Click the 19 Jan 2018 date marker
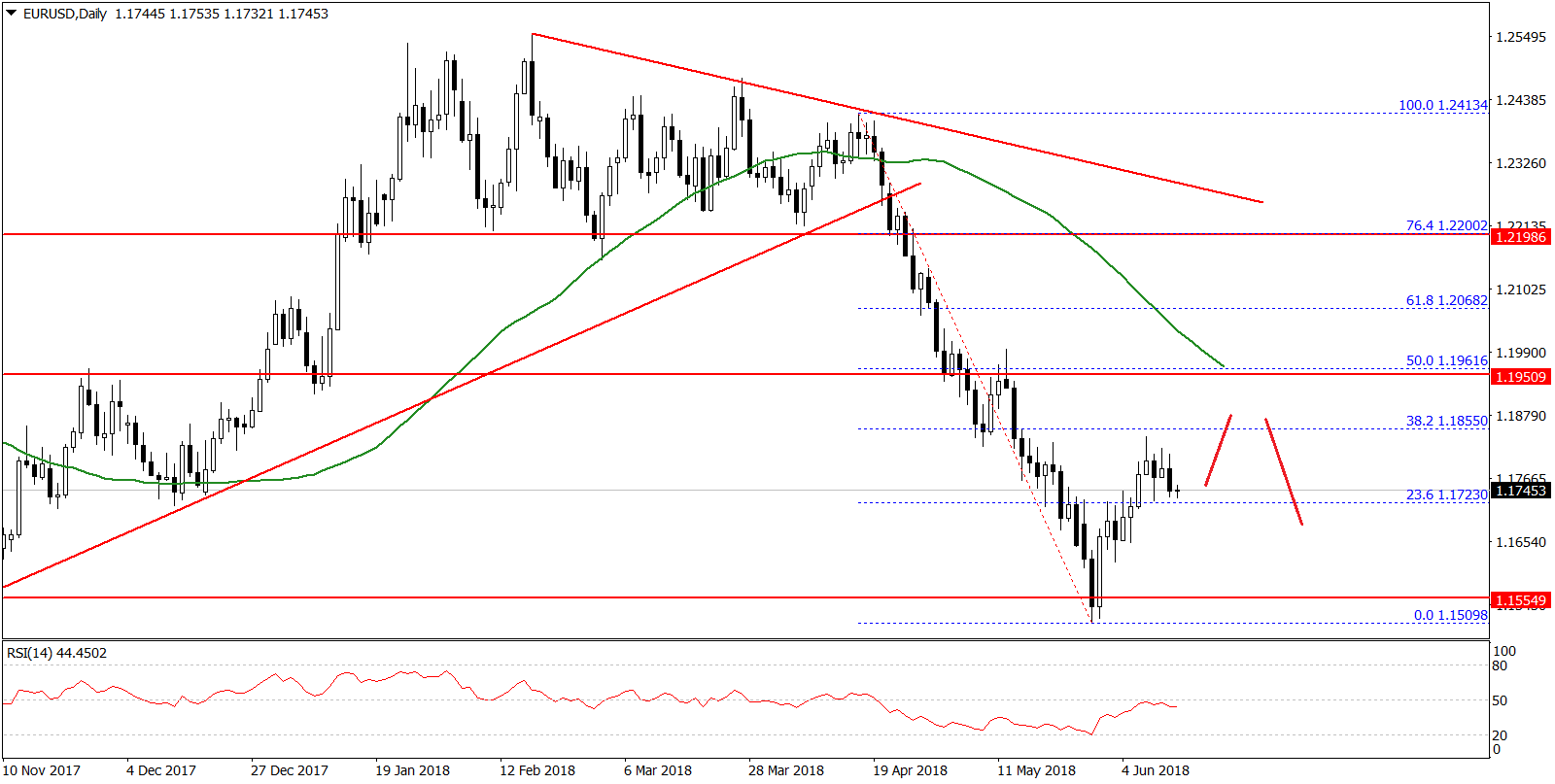This screenshot has width=1555, height=784. 412,770
